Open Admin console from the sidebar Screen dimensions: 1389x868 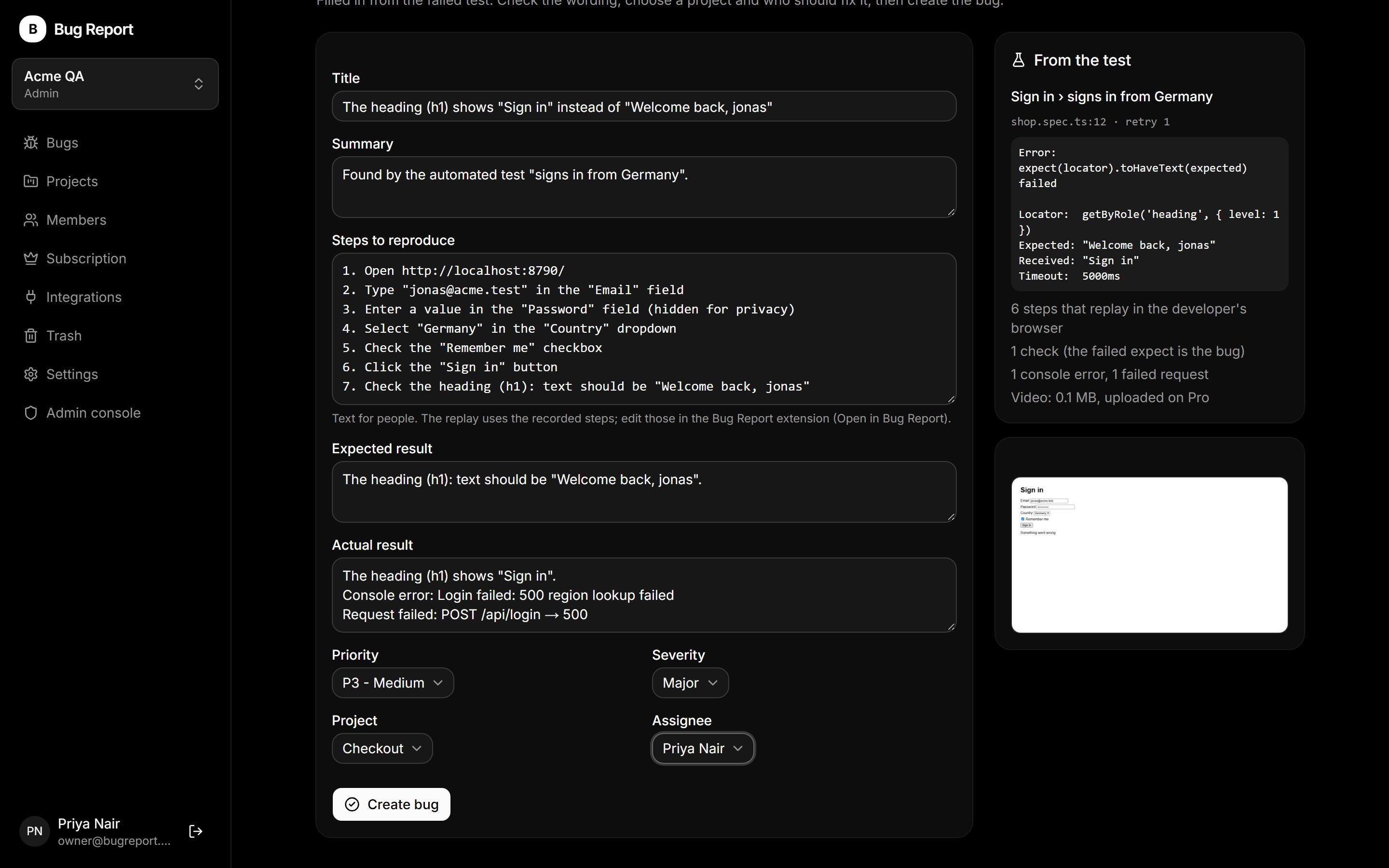click(x=115, y=413)
